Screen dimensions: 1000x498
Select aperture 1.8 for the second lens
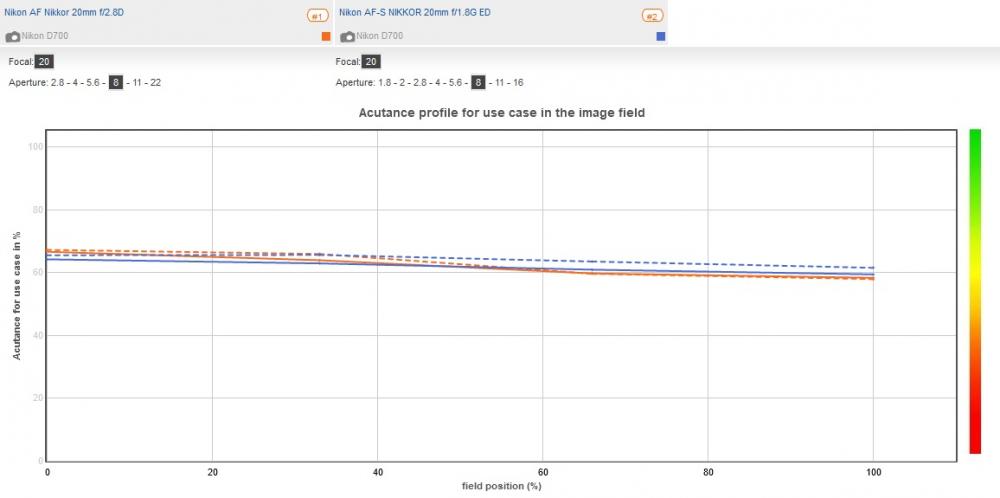pyautogui.click(x=384, y=82)
